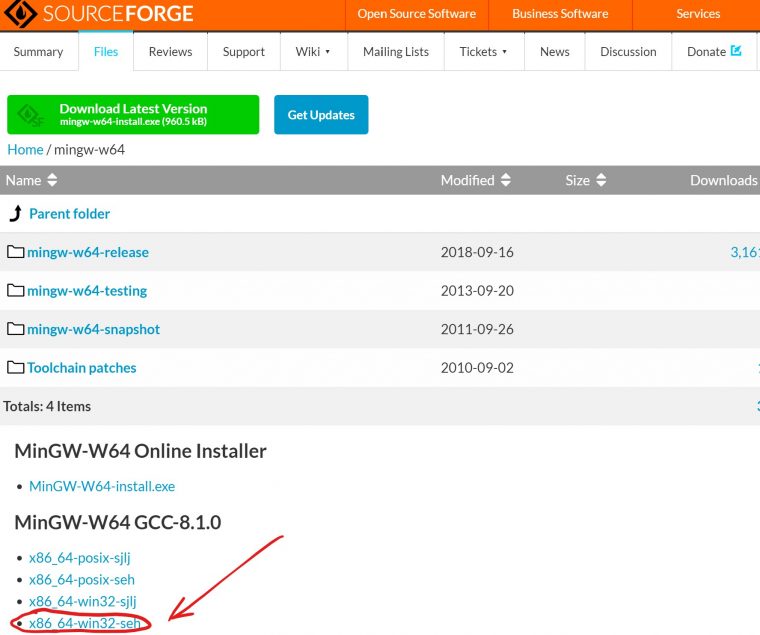The width and height of the screenshot is (760, 635).
Task: Go to the Home breadcrumb link
Action: [x=25, y=149]
